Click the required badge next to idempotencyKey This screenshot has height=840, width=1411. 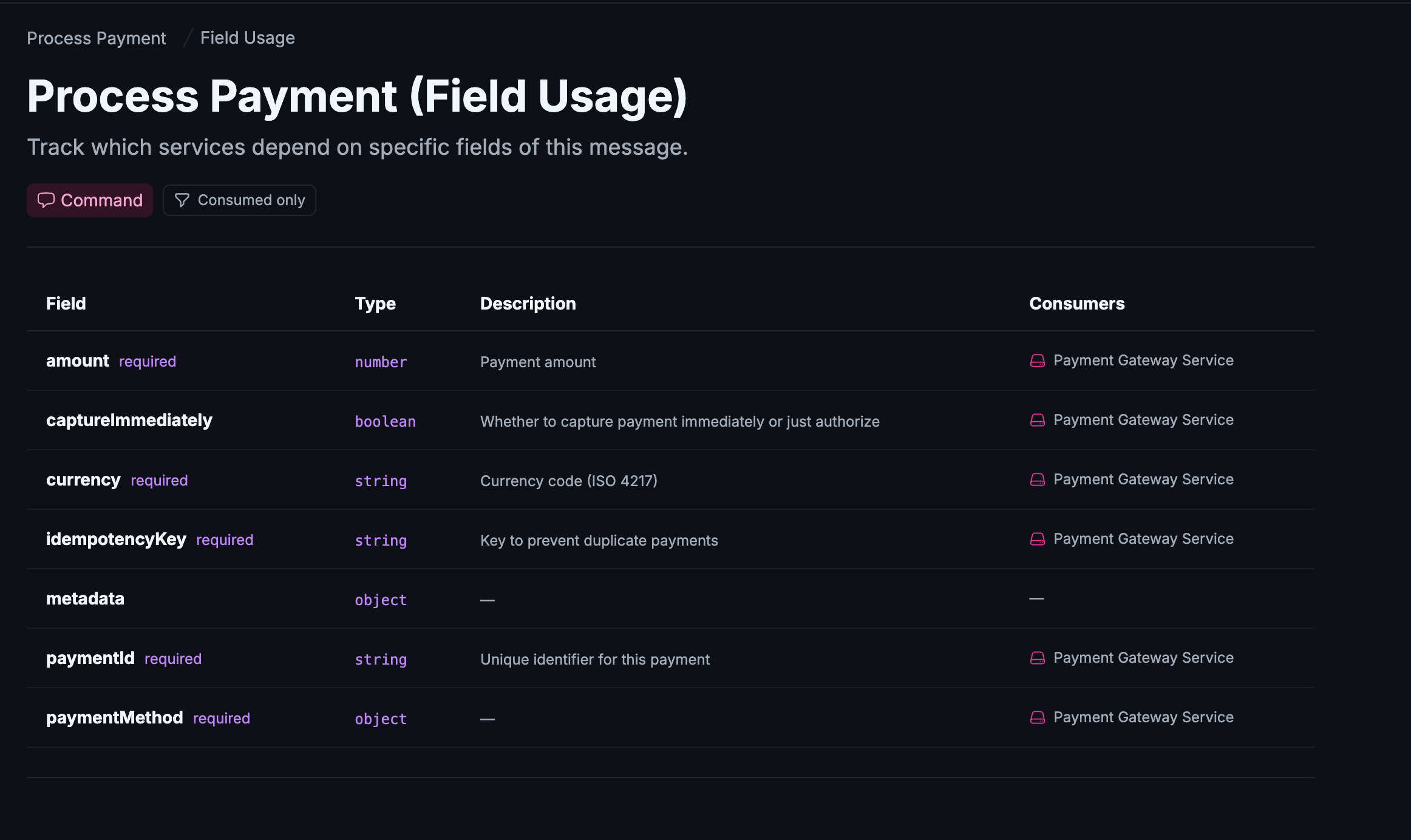[224, 539]
